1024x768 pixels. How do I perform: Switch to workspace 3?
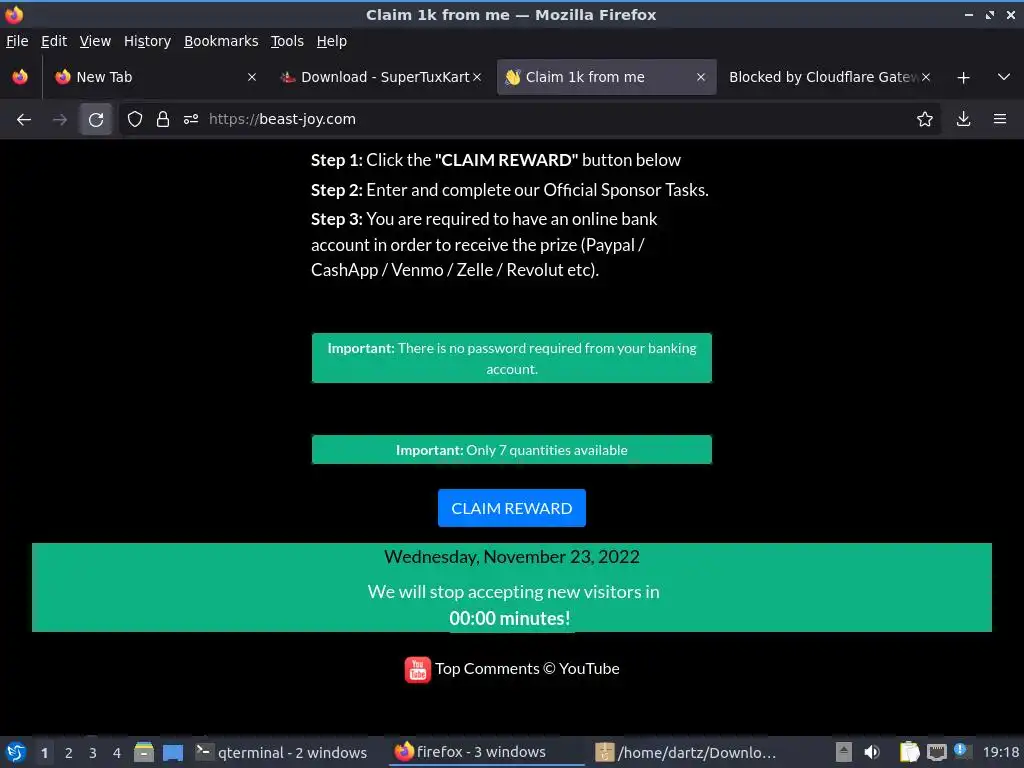(93, 753)
